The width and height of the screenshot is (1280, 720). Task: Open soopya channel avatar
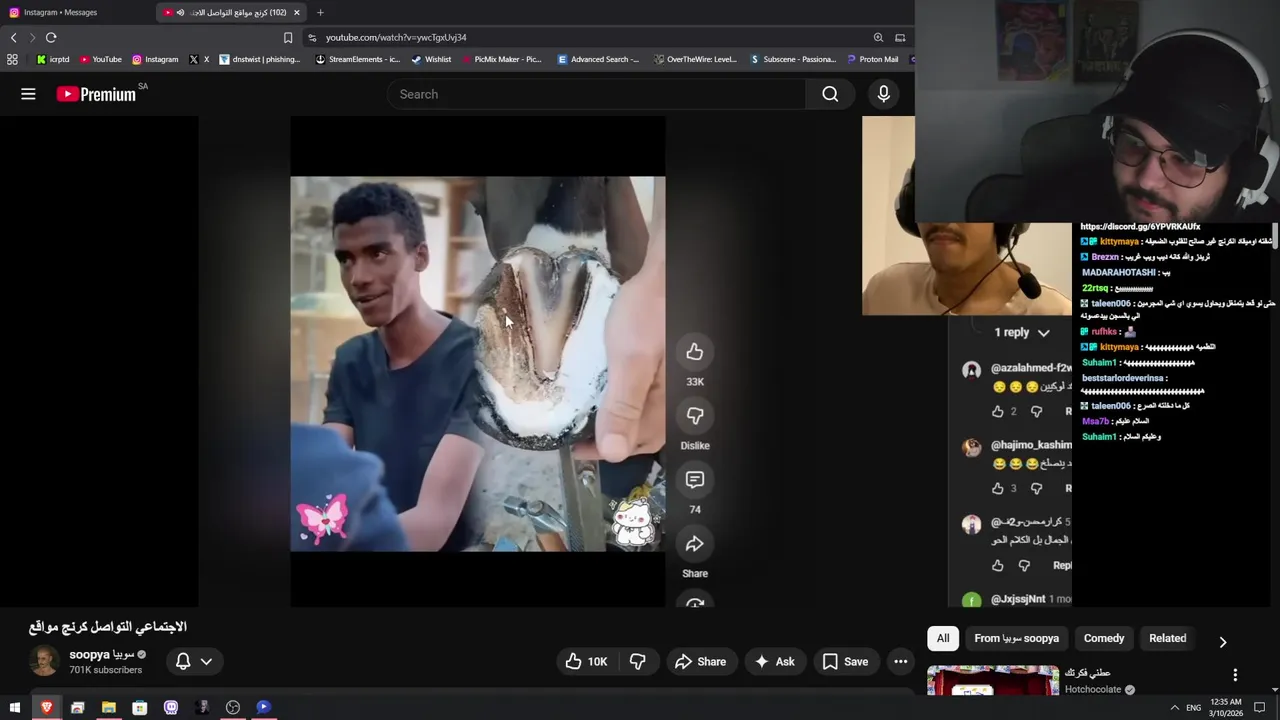44,661
